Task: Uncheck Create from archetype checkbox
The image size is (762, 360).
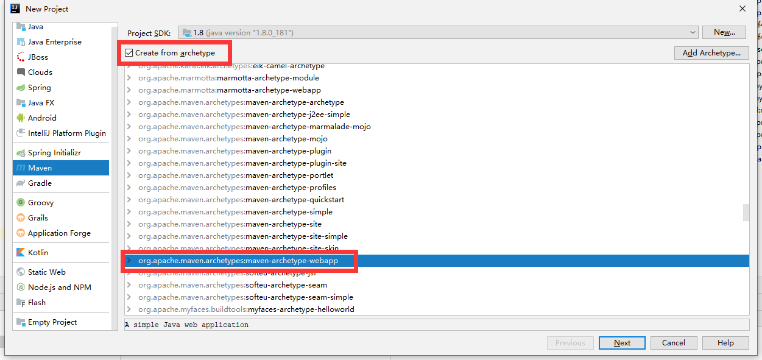Action: coord(129,53)
